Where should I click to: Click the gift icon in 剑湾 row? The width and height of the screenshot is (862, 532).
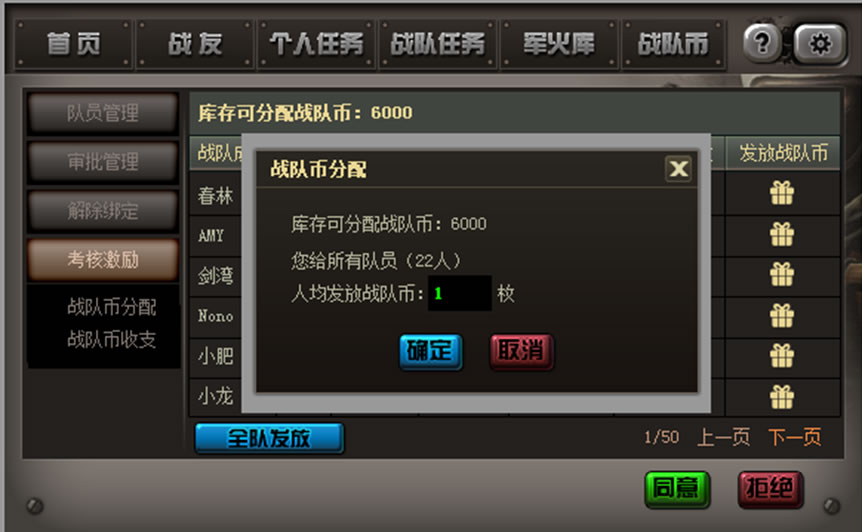coord(782,274)
